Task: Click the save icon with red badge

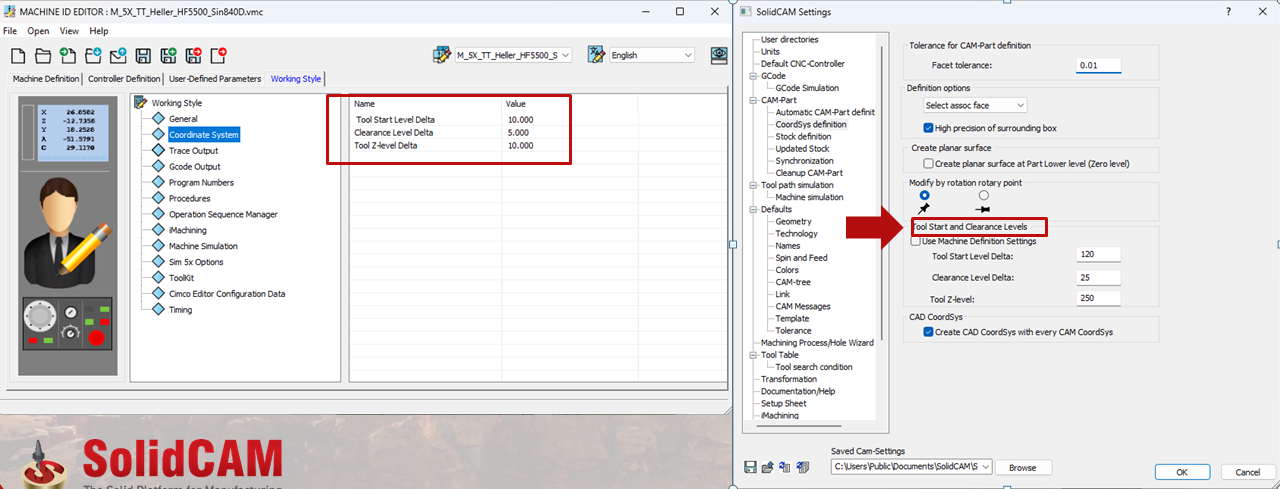Action: tap(194, 56)
